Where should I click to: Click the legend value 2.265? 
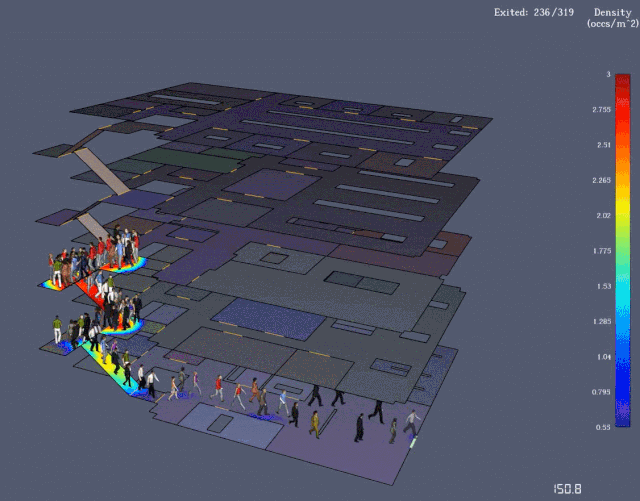(x=602, y=180)
